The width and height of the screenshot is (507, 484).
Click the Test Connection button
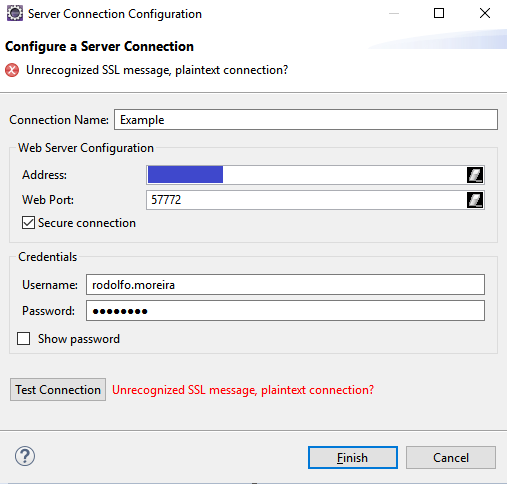pyautogui.click(x=58, y=389)
